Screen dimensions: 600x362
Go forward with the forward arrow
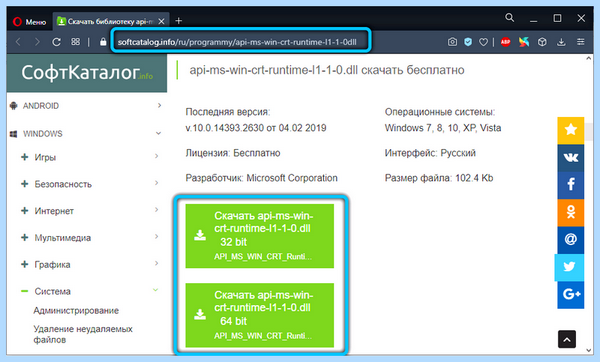[x=37, y=42]
